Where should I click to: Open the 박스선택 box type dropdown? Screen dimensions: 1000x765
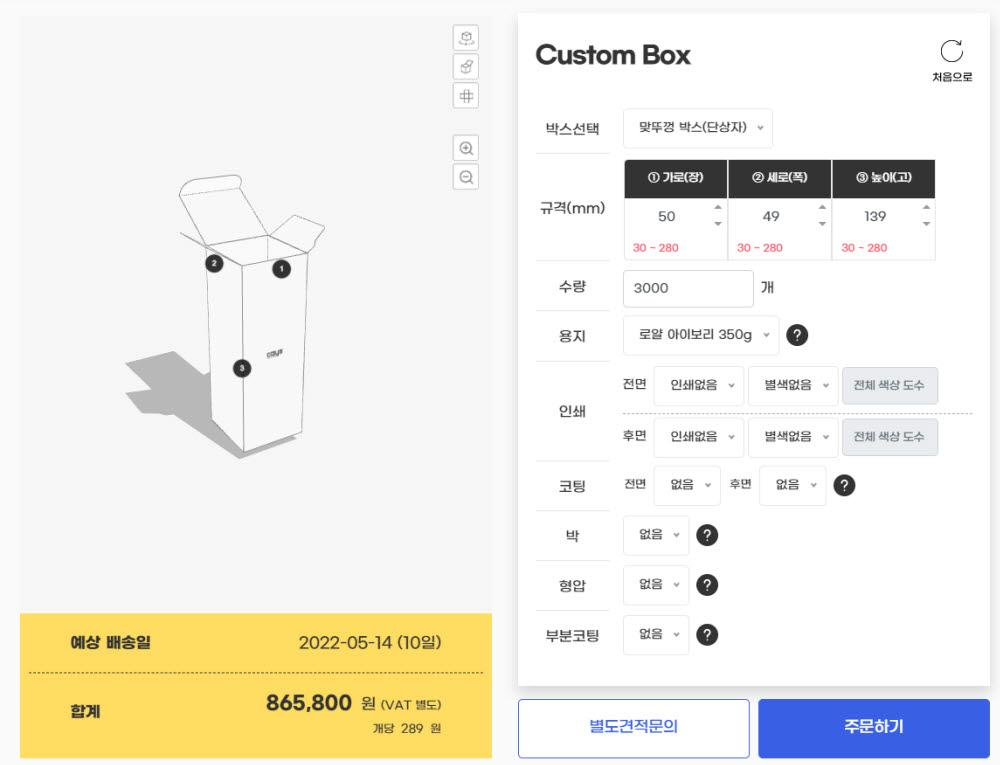click(x=698, y=128)
